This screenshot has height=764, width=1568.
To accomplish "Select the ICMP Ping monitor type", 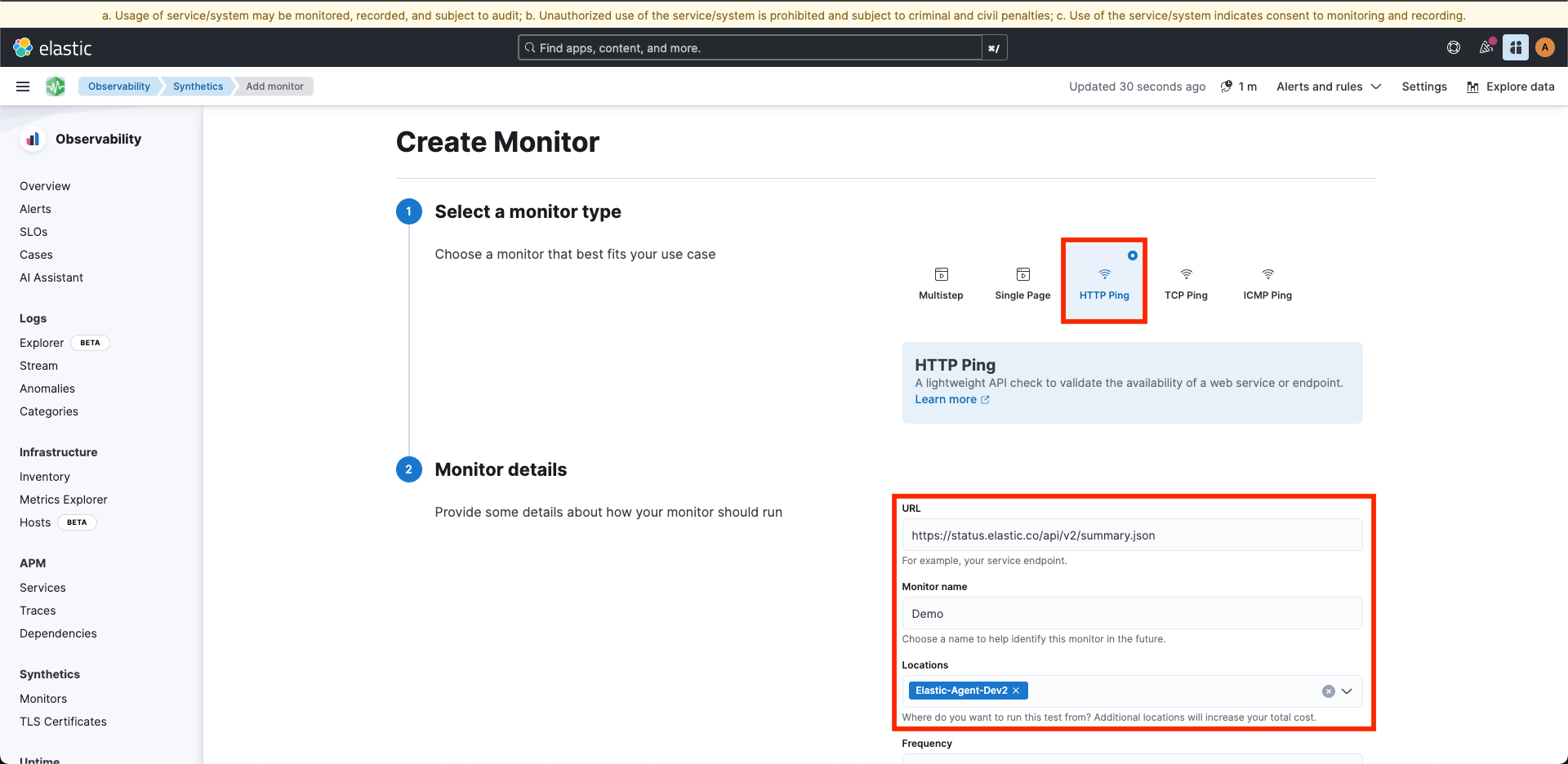I will click(1267, 282).
